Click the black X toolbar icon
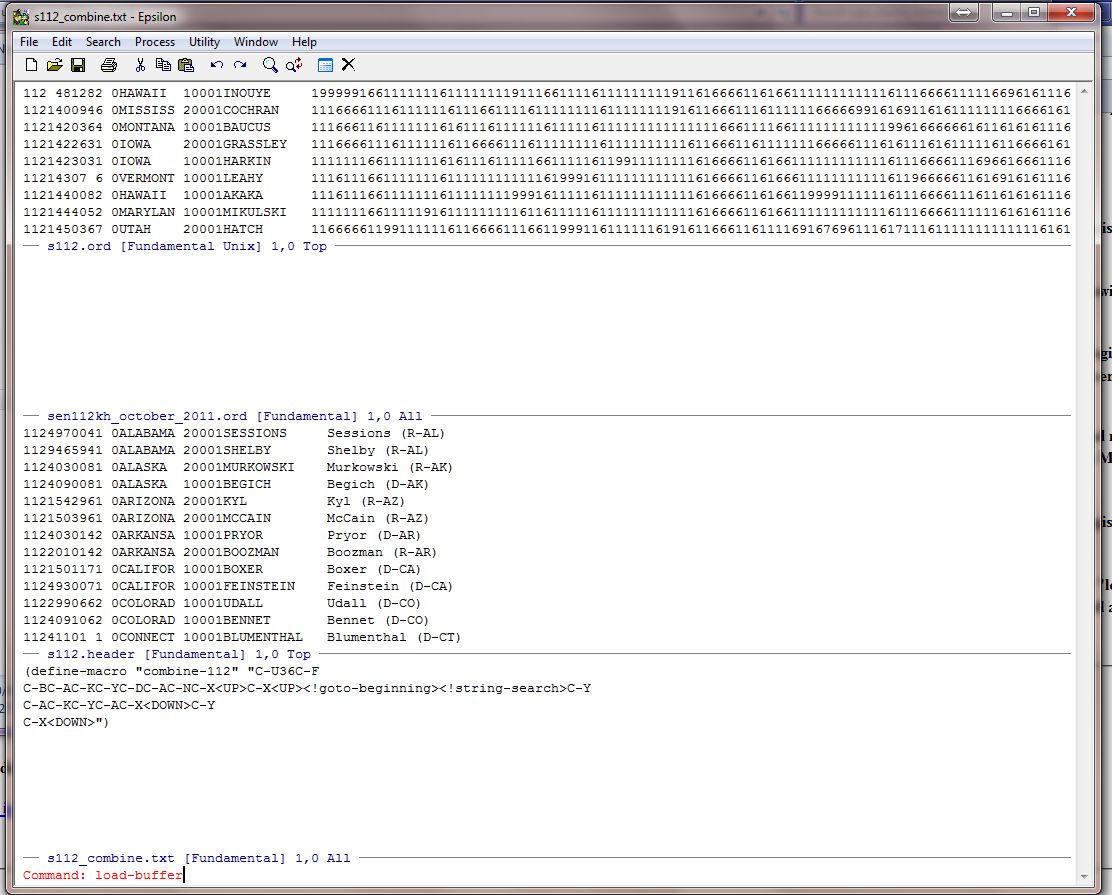 pyautogui.click(x=348, y=65)
